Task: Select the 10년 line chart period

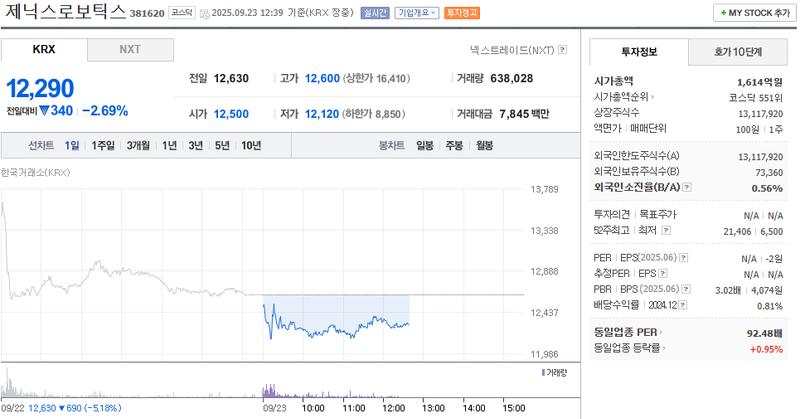Action: pos(251,146)
